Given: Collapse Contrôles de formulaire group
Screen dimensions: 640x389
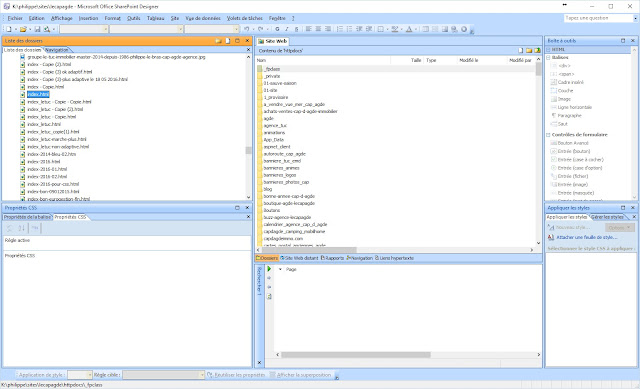Looking at the screenshot, I should coord(549,135).
